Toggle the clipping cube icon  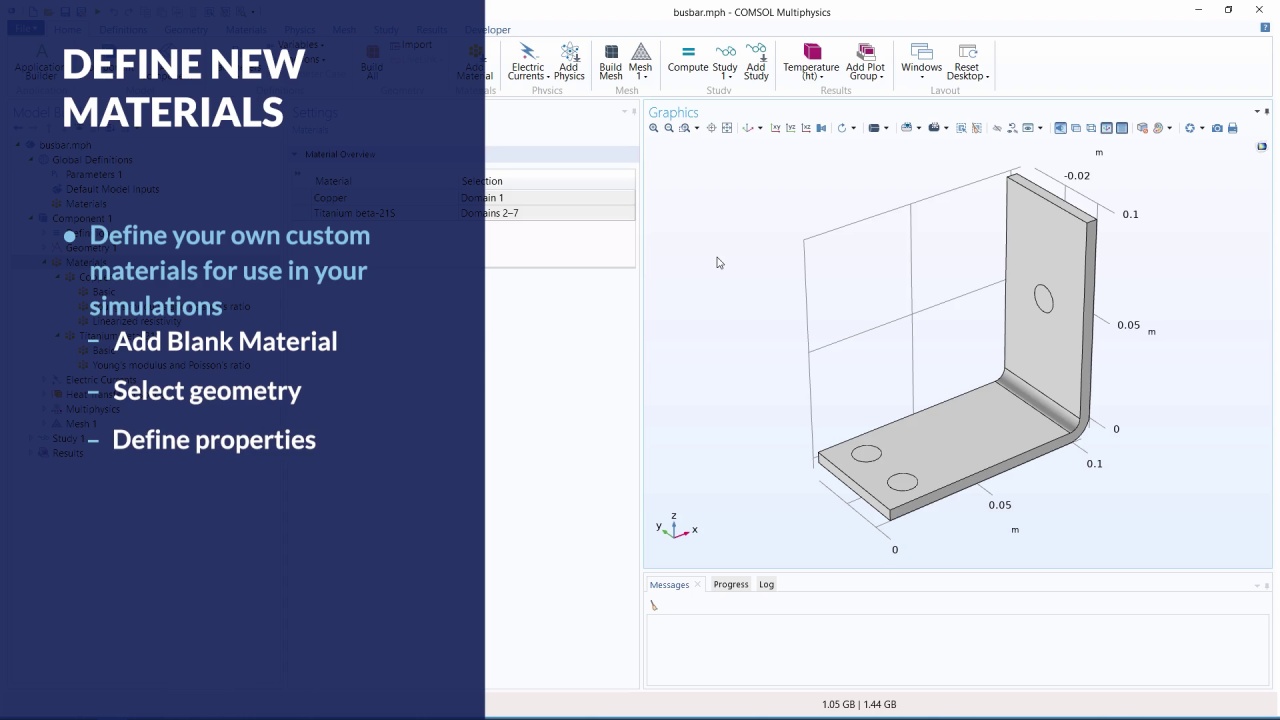coord(1142,128)
